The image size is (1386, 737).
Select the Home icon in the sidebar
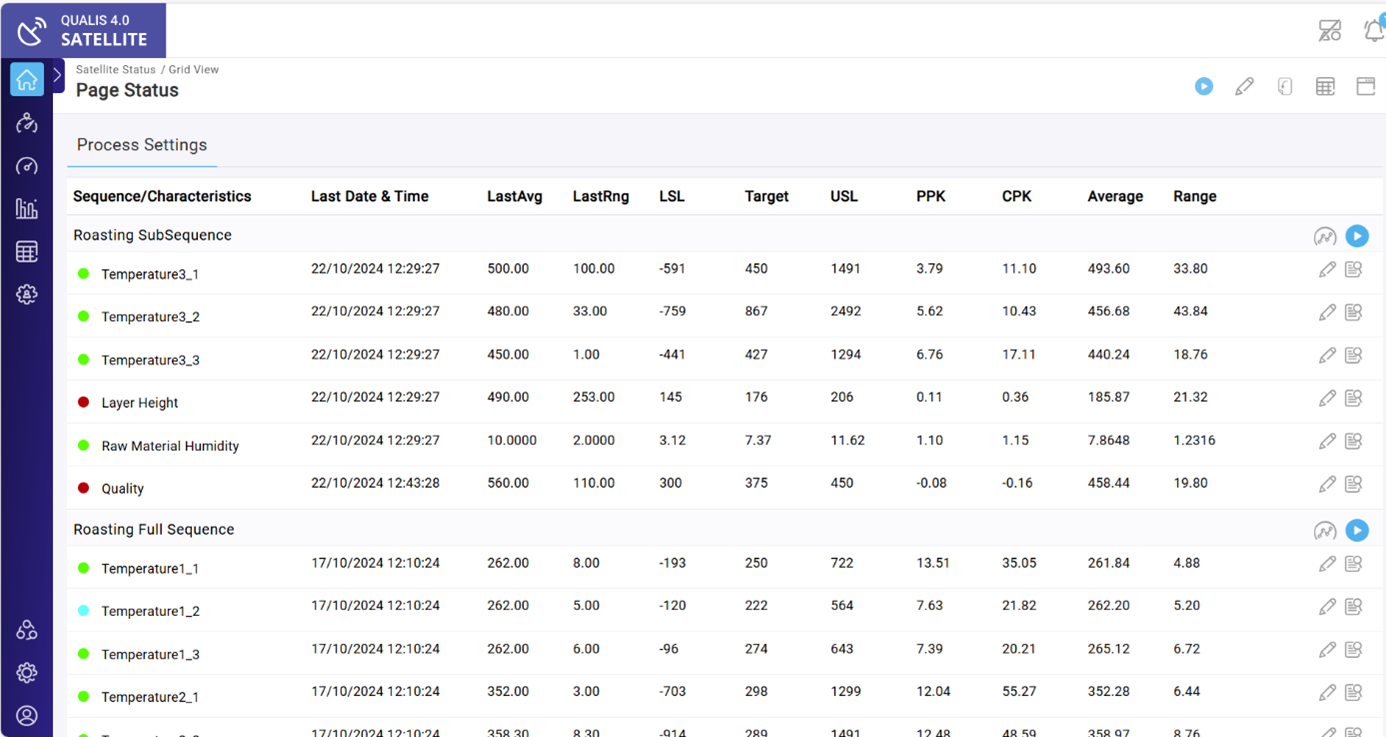coord(26,78)
